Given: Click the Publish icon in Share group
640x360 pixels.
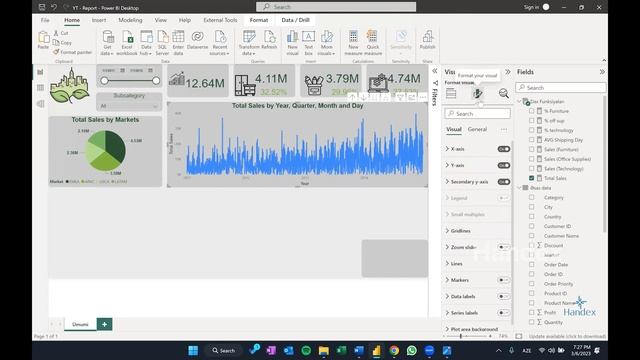Looking at the screenshot, I should (x=427, y=37).
